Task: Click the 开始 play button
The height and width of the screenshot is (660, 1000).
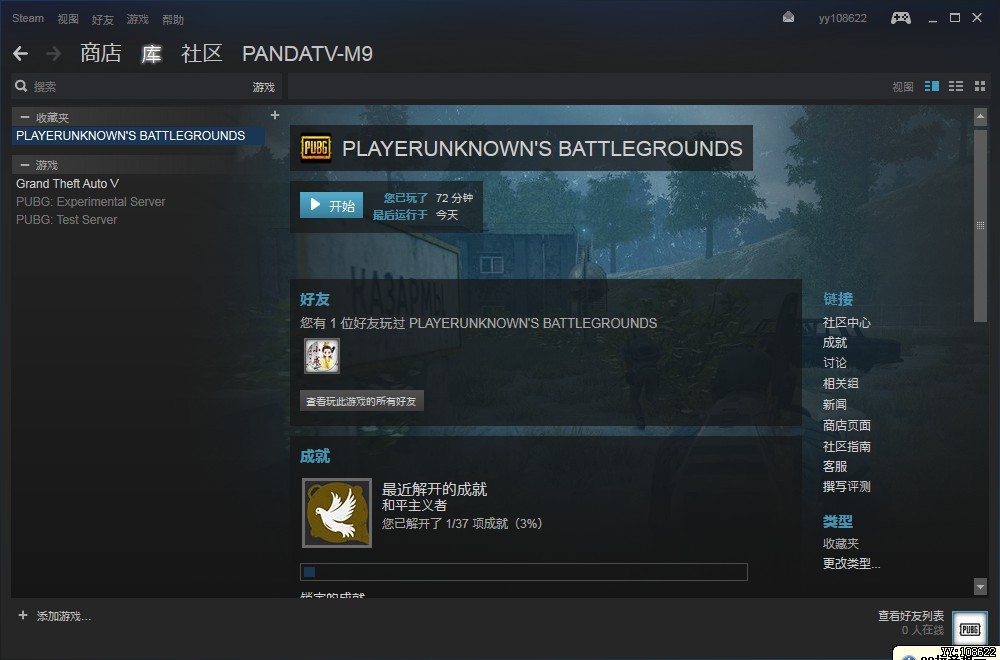Action: [x=332, y=205]
